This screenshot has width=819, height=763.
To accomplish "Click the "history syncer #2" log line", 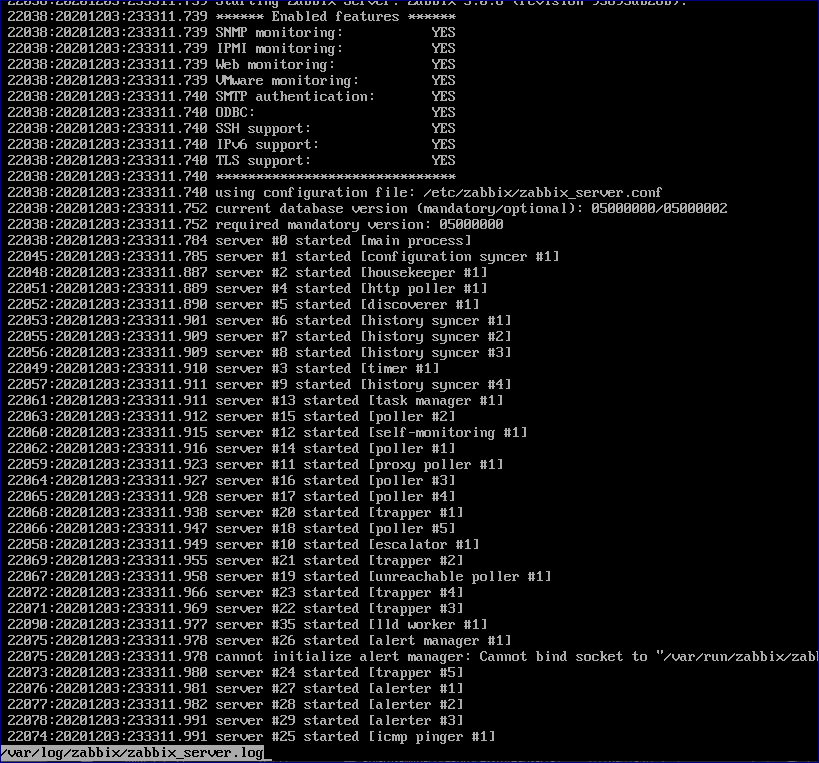I will (x=260, y=336).
